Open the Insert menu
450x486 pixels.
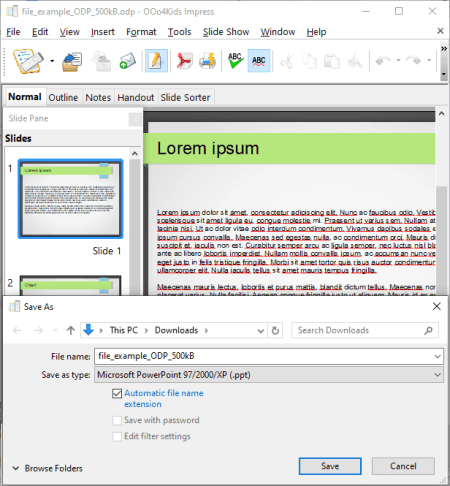coord(103,32)
